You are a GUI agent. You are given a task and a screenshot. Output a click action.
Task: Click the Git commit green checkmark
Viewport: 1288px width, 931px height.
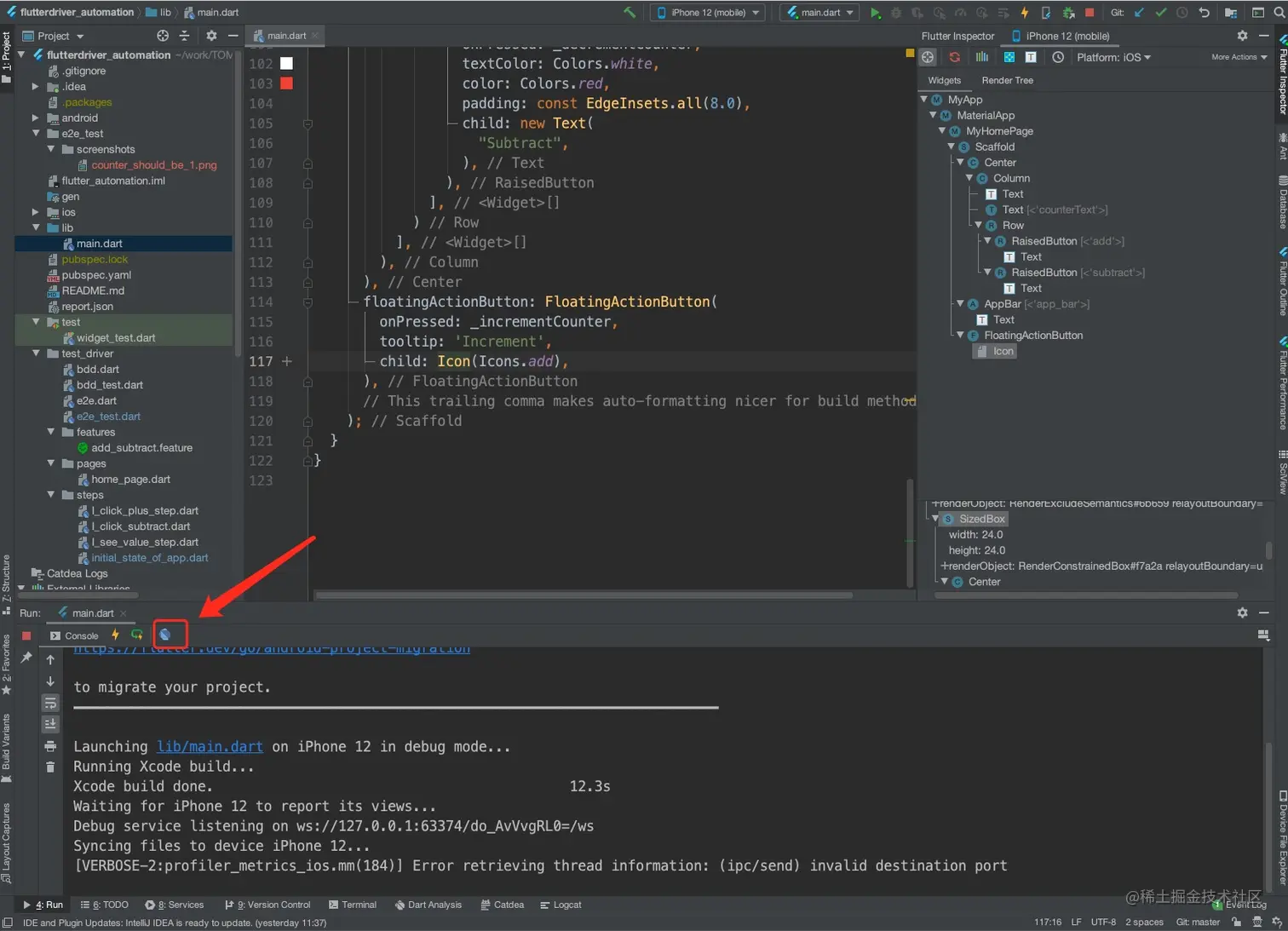pyautogui.click(x=1160, y=13)
